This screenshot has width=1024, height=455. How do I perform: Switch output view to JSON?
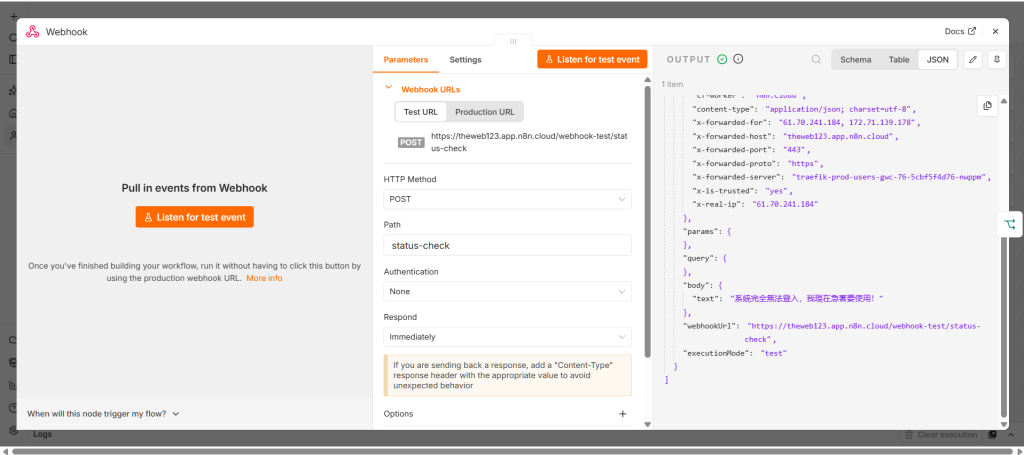tap(938, 59)
